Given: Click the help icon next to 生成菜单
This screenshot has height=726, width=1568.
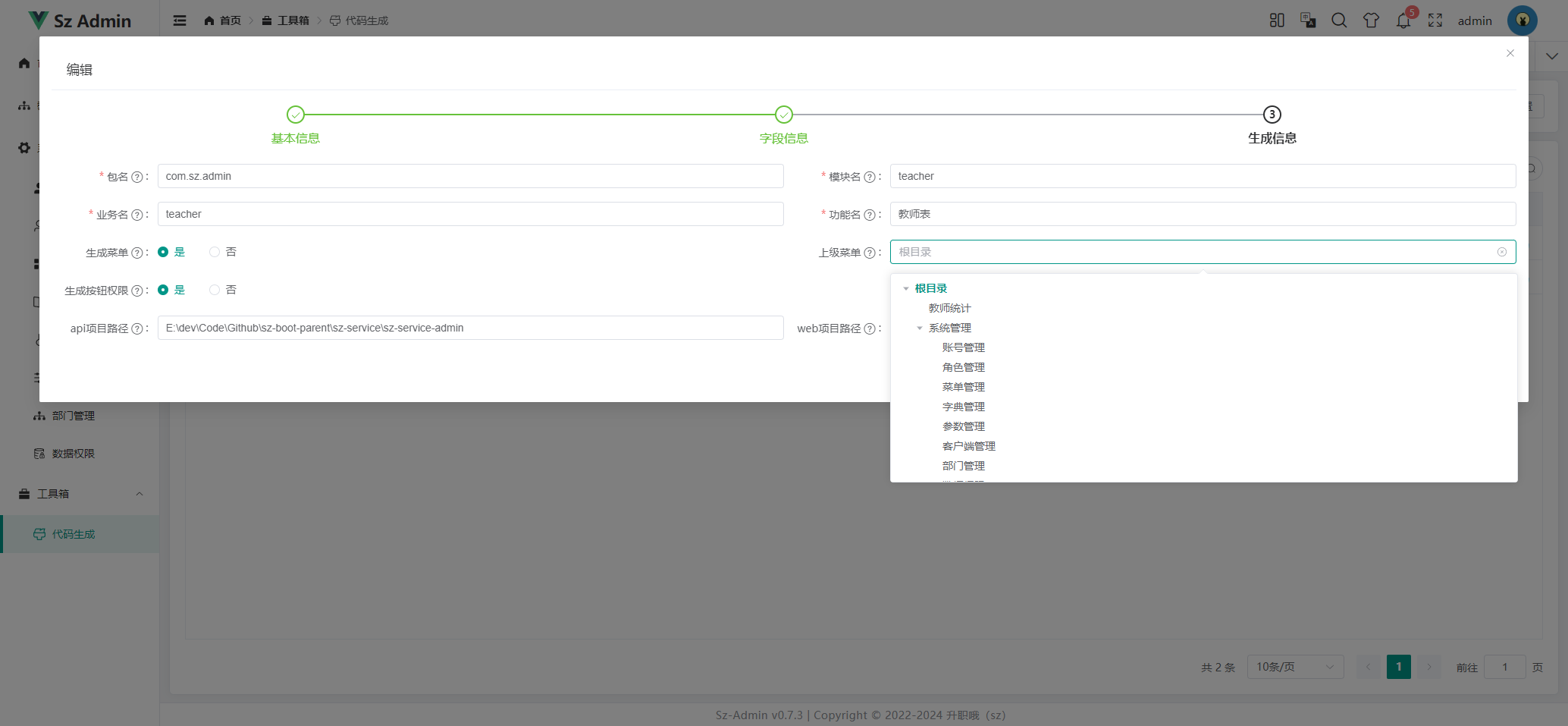Looking at the screenshot, I should [137, 253].
